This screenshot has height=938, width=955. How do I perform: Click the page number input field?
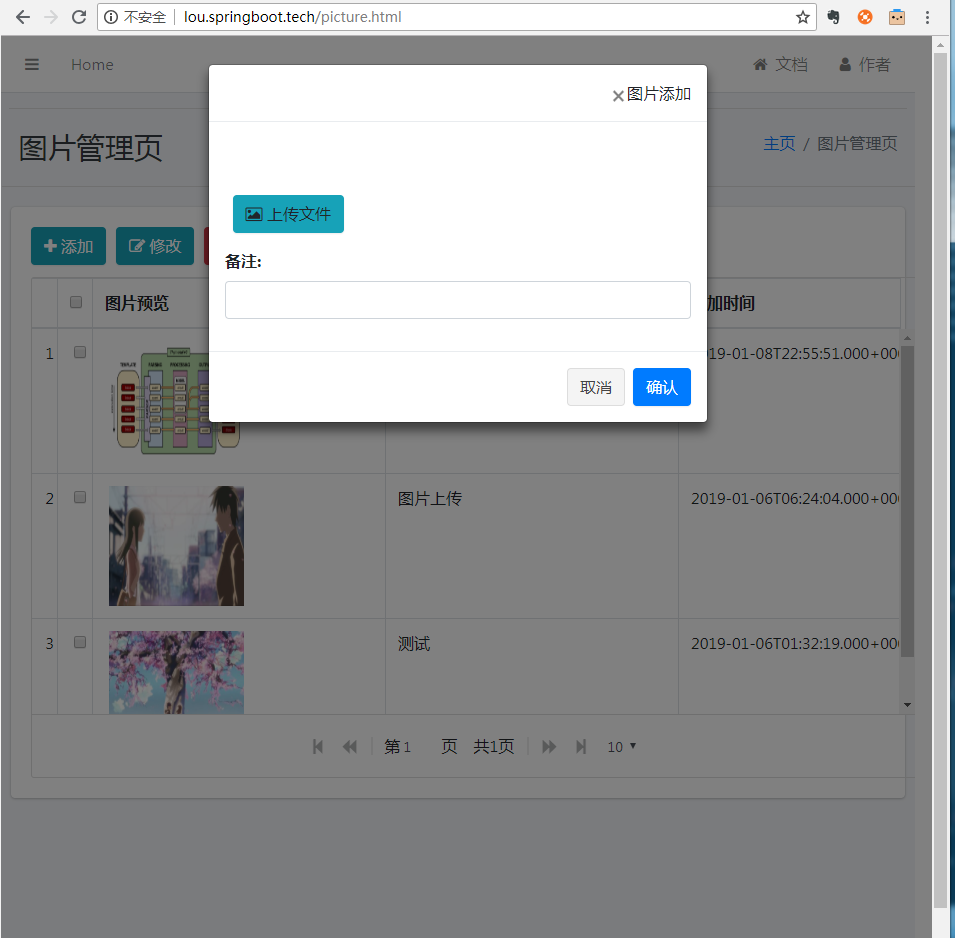tap(418, 747)
